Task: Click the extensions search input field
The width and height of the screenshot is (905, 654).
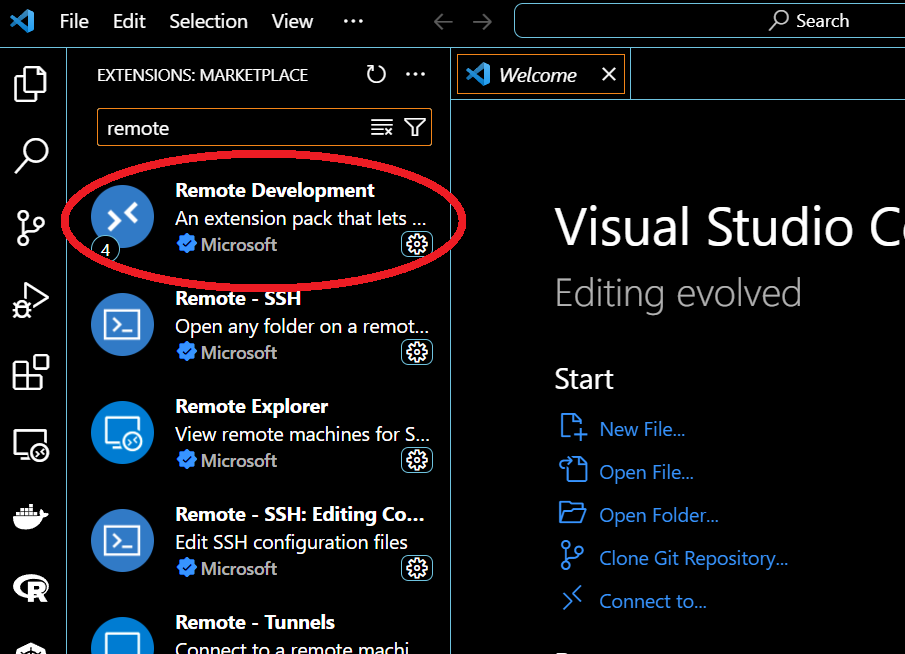Action: click(x=235, y=128)
